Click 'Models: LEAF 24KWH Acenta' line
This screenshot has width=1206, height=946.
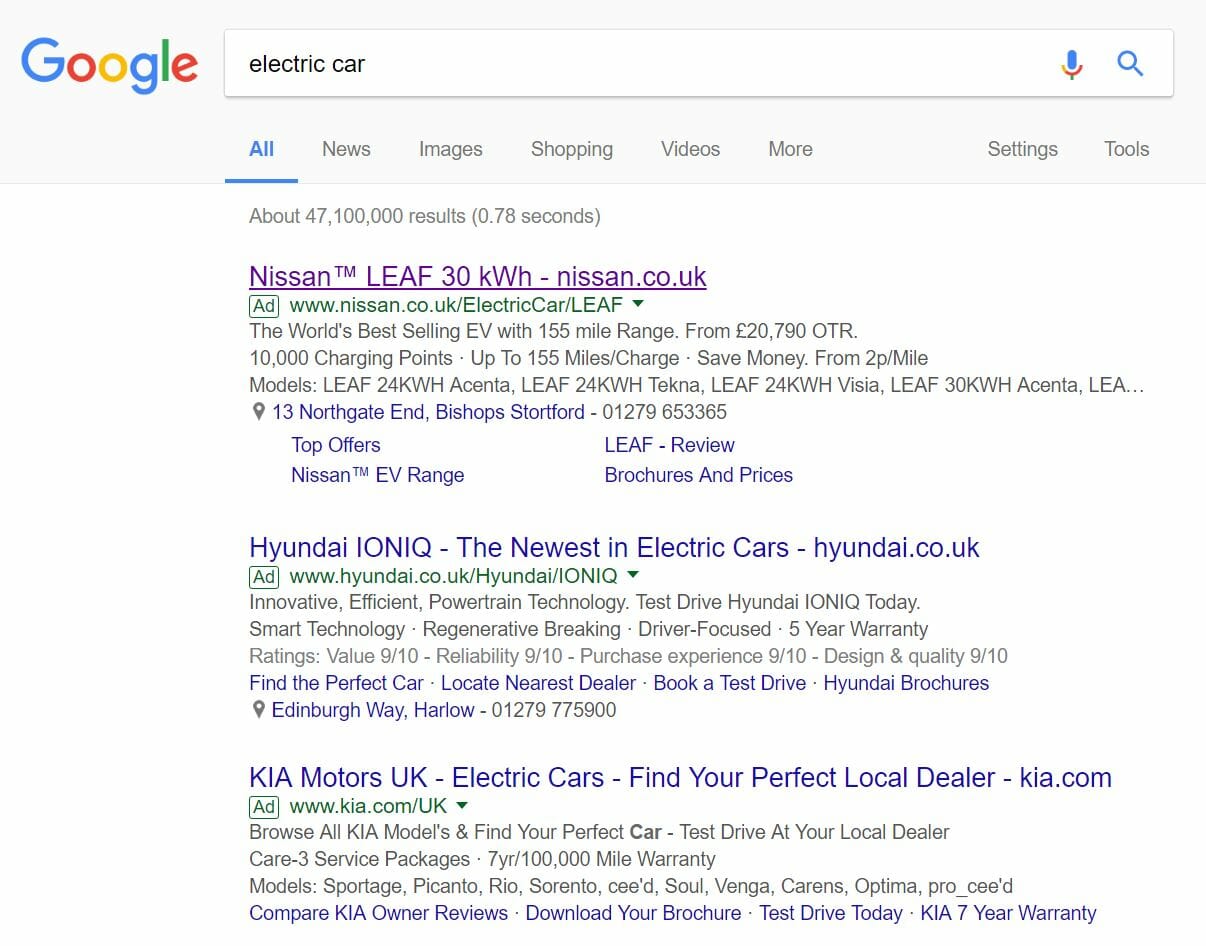click(x=696, y=385)
